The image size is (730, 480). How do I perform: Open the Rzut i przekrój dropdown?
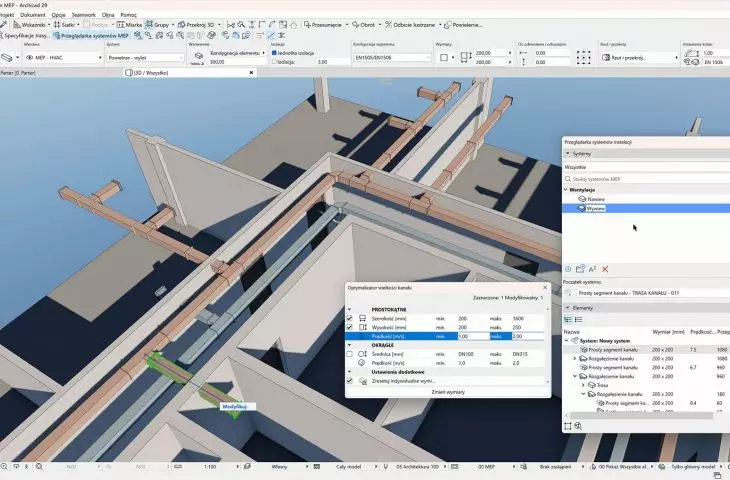639,58
